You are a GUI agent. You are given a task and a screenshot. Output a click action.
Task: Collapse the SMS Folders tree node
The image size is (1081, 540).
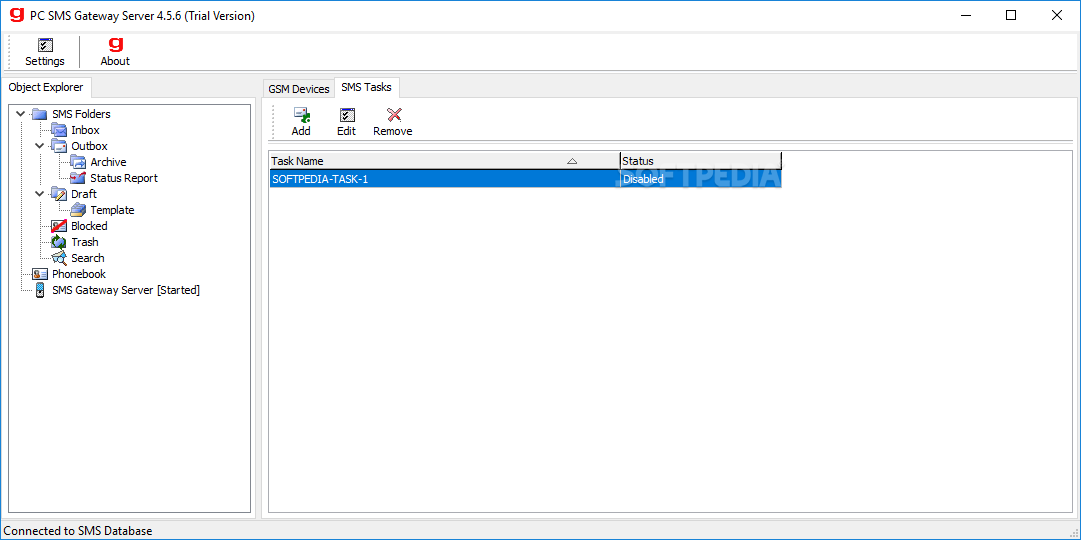[21, 114]
